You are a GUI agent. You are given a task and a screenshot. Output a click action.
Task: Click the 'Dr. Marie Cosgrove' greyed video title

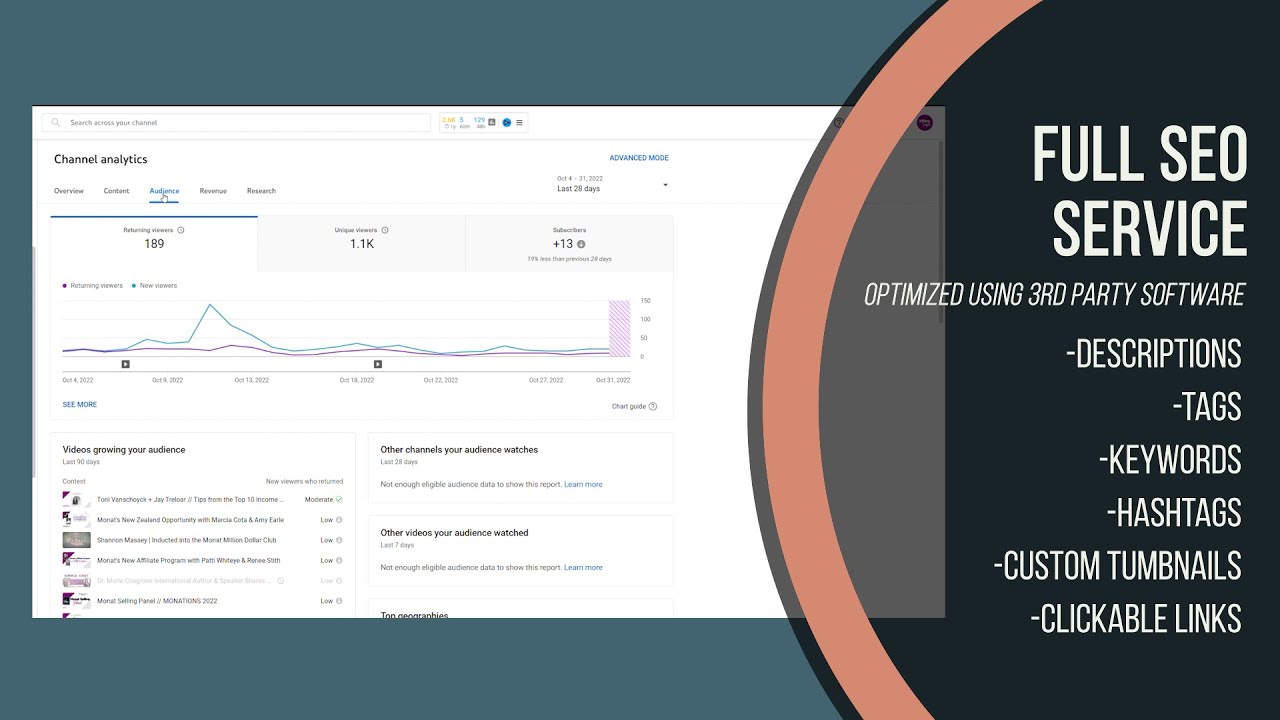(183, 580)
